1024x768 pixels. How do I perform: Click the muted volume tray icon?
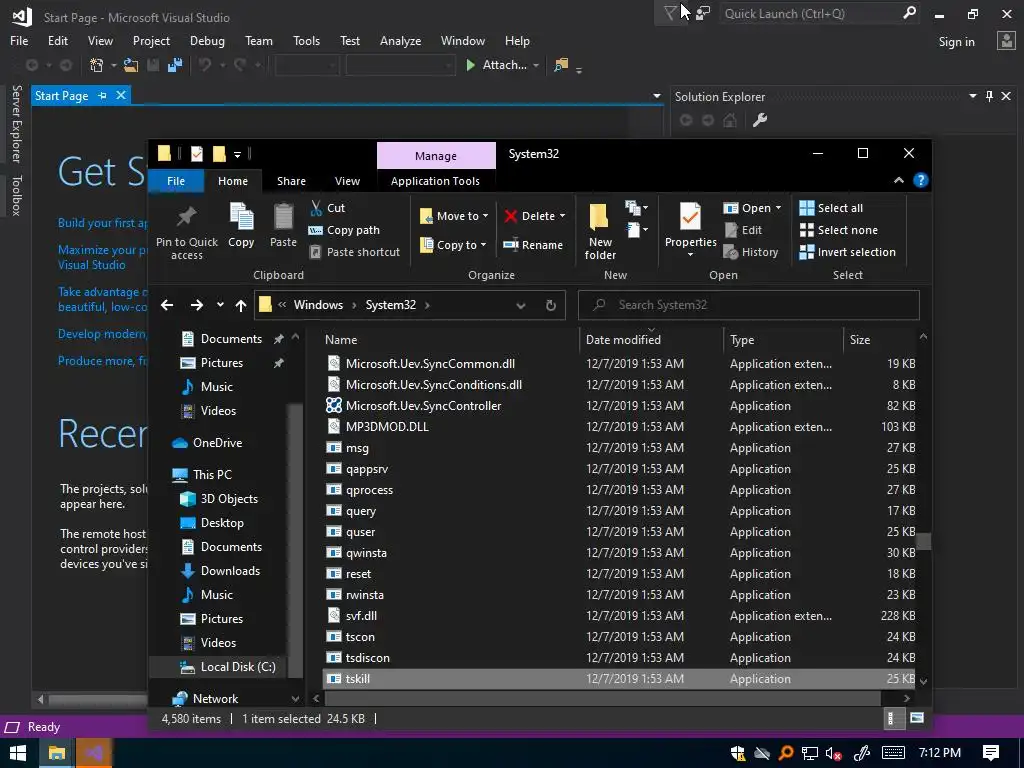(x=833, y=753)
